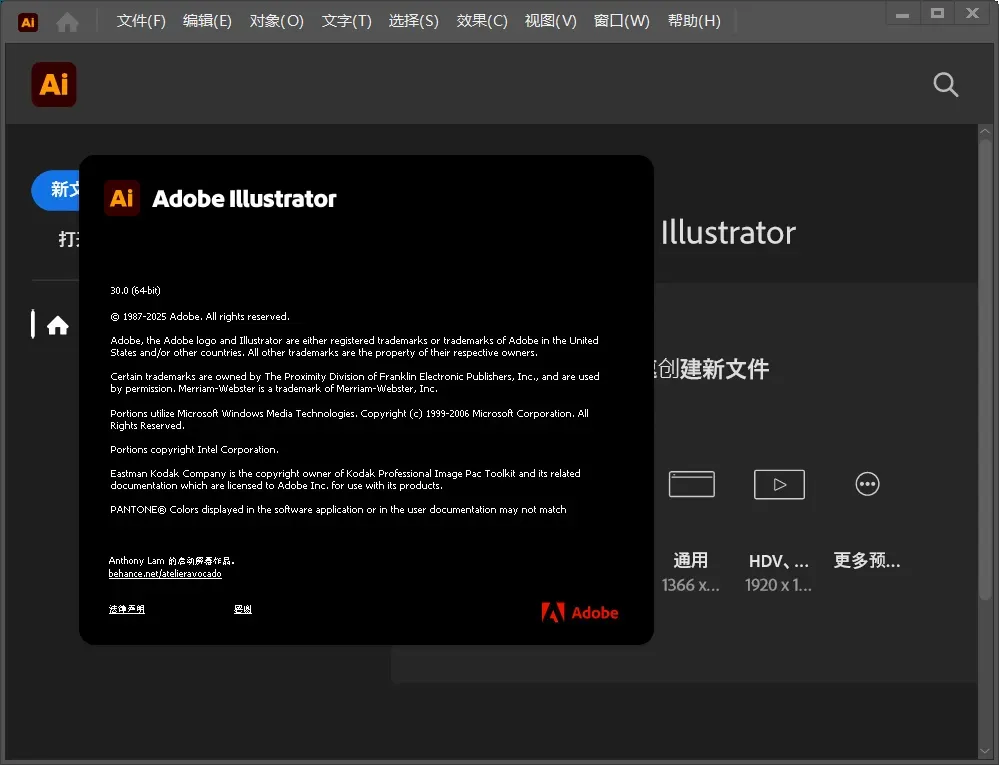
Task: Click the blue 新文件 button
Action: coord(56,190)
